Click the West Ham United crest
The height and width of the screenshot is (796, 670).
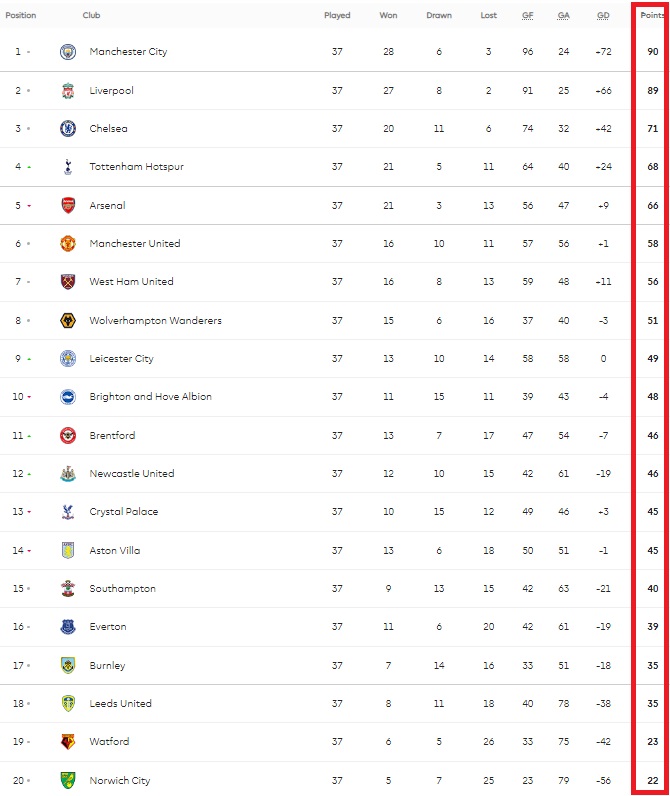(x=68, y=282)
